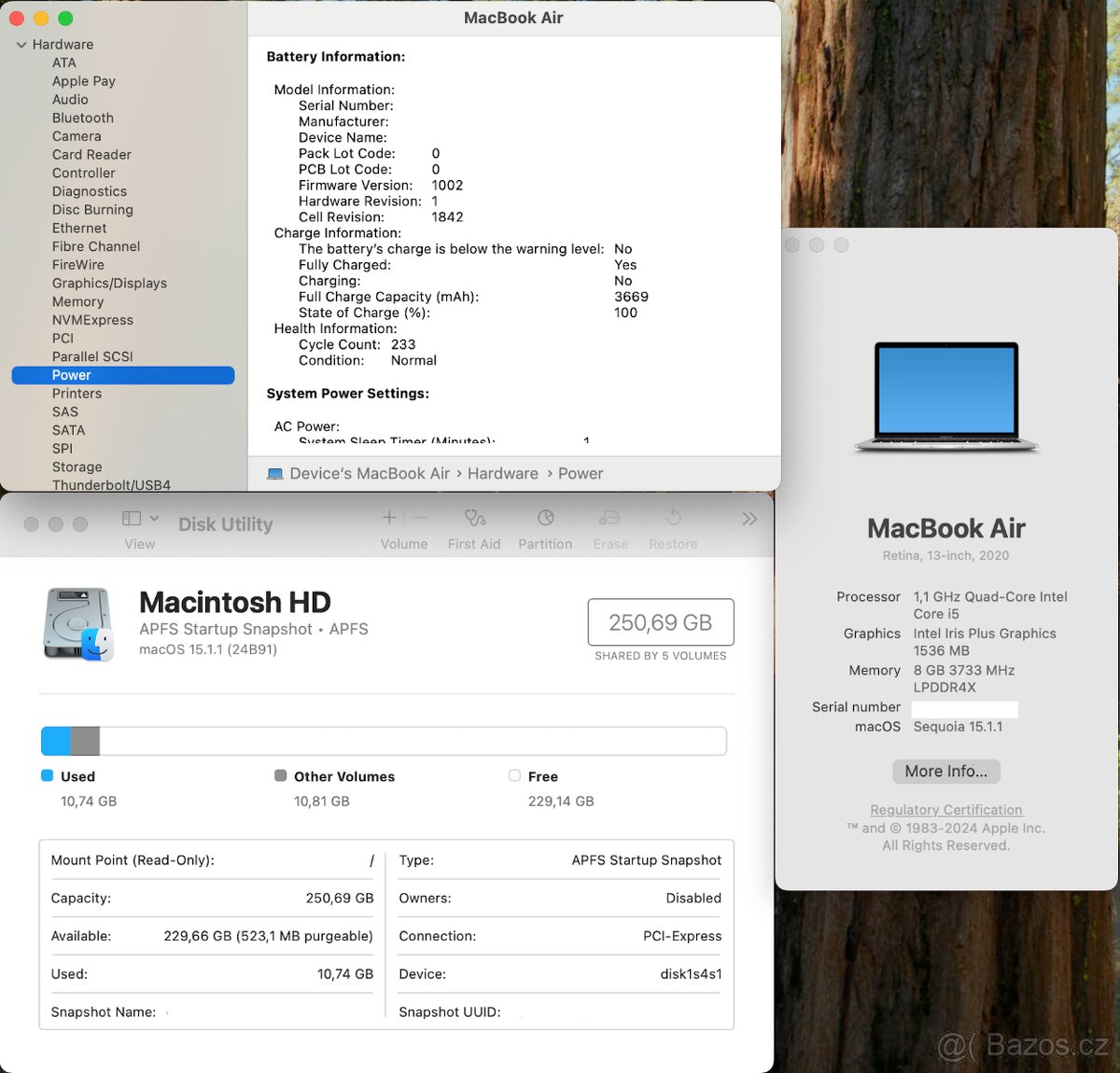Toggle the Free space legend

coord(514,775)
